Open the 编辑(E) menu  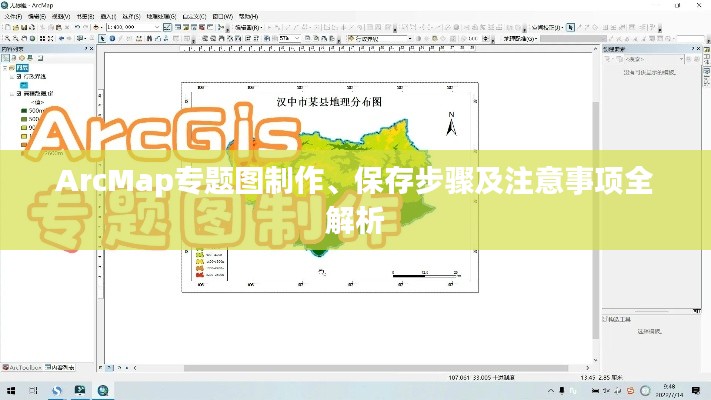(x=37, y=17)
